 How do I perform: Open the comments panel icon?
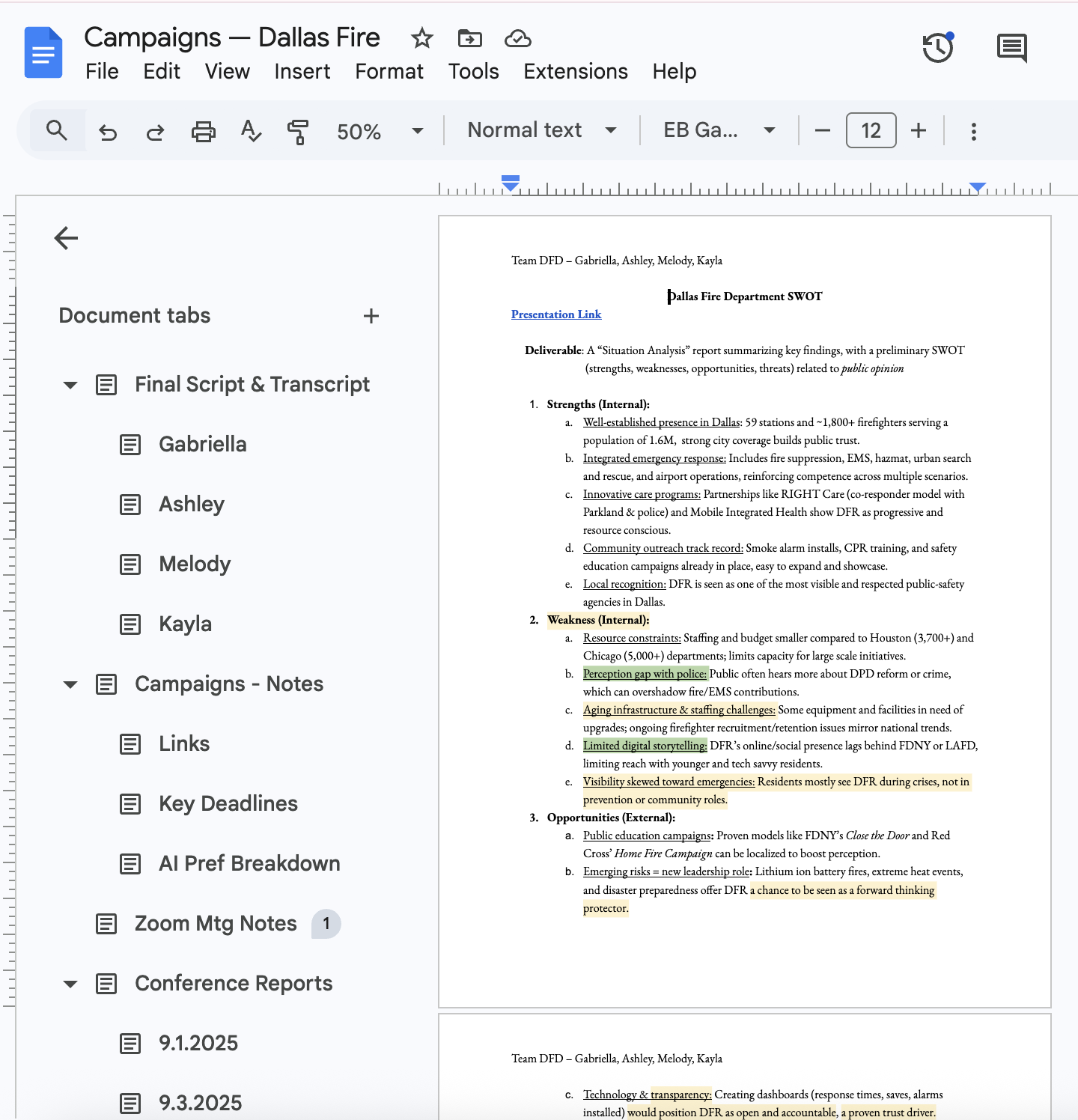pyautogui.click(x=1012, y=49)
